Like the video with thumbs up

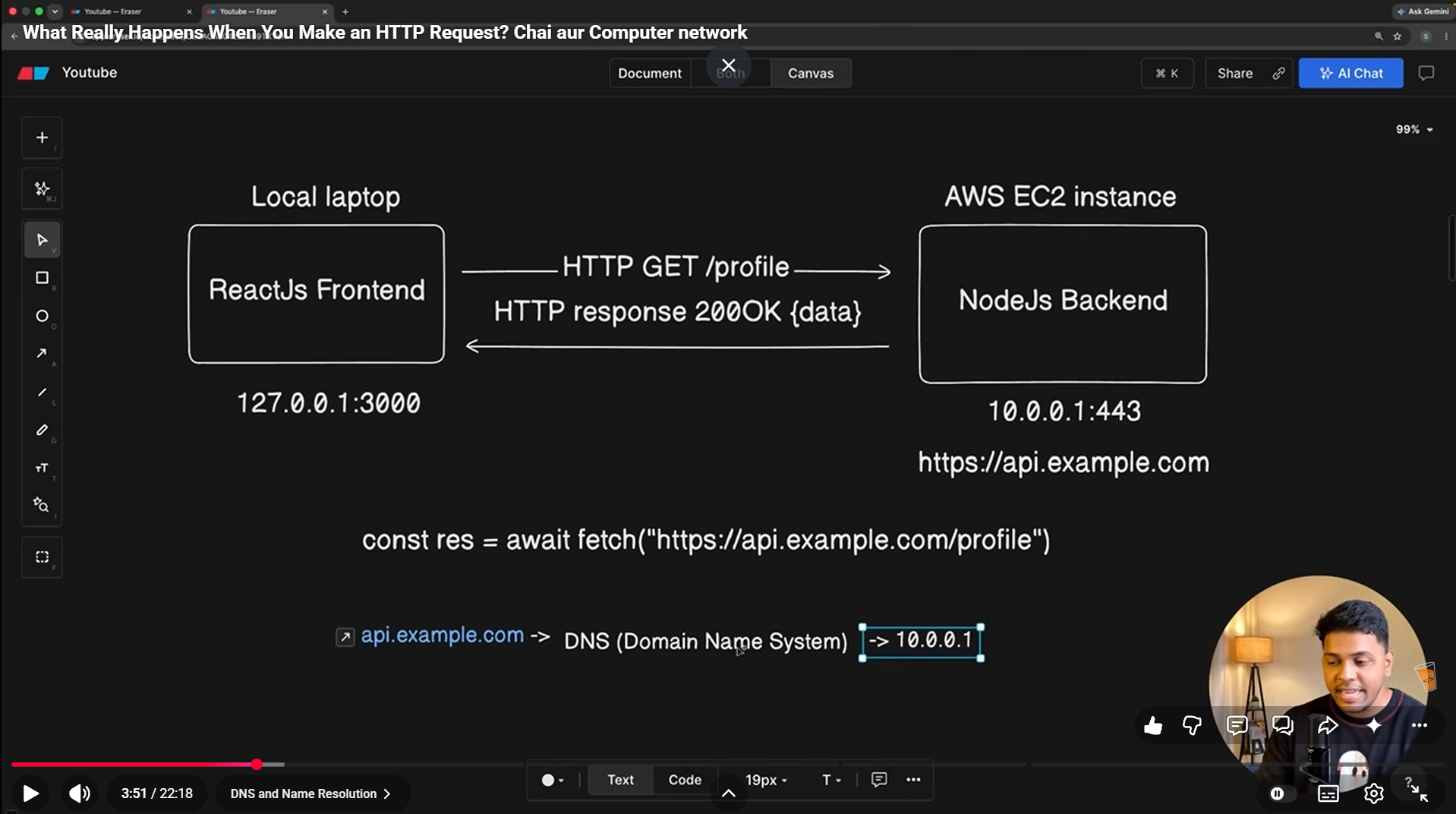pos(1153,726)
